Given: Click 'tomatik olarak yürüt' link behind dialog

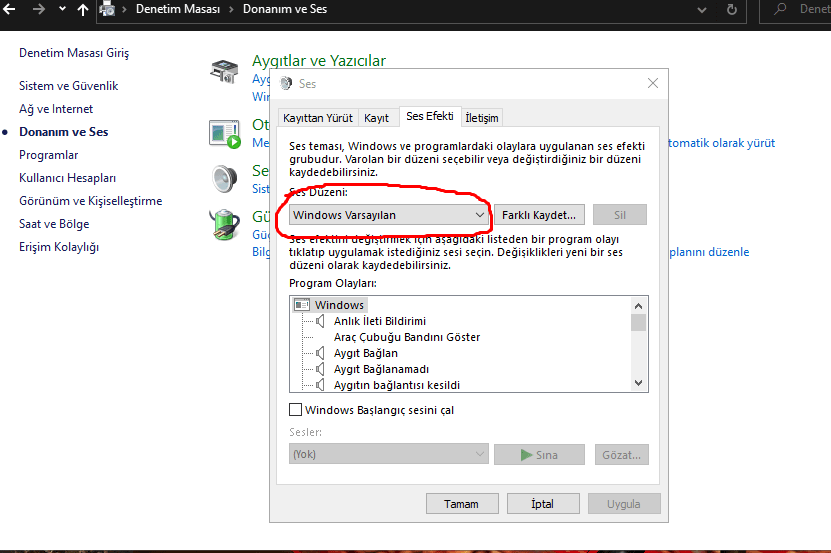Looking at the screenshot, I should pos(722,143).
